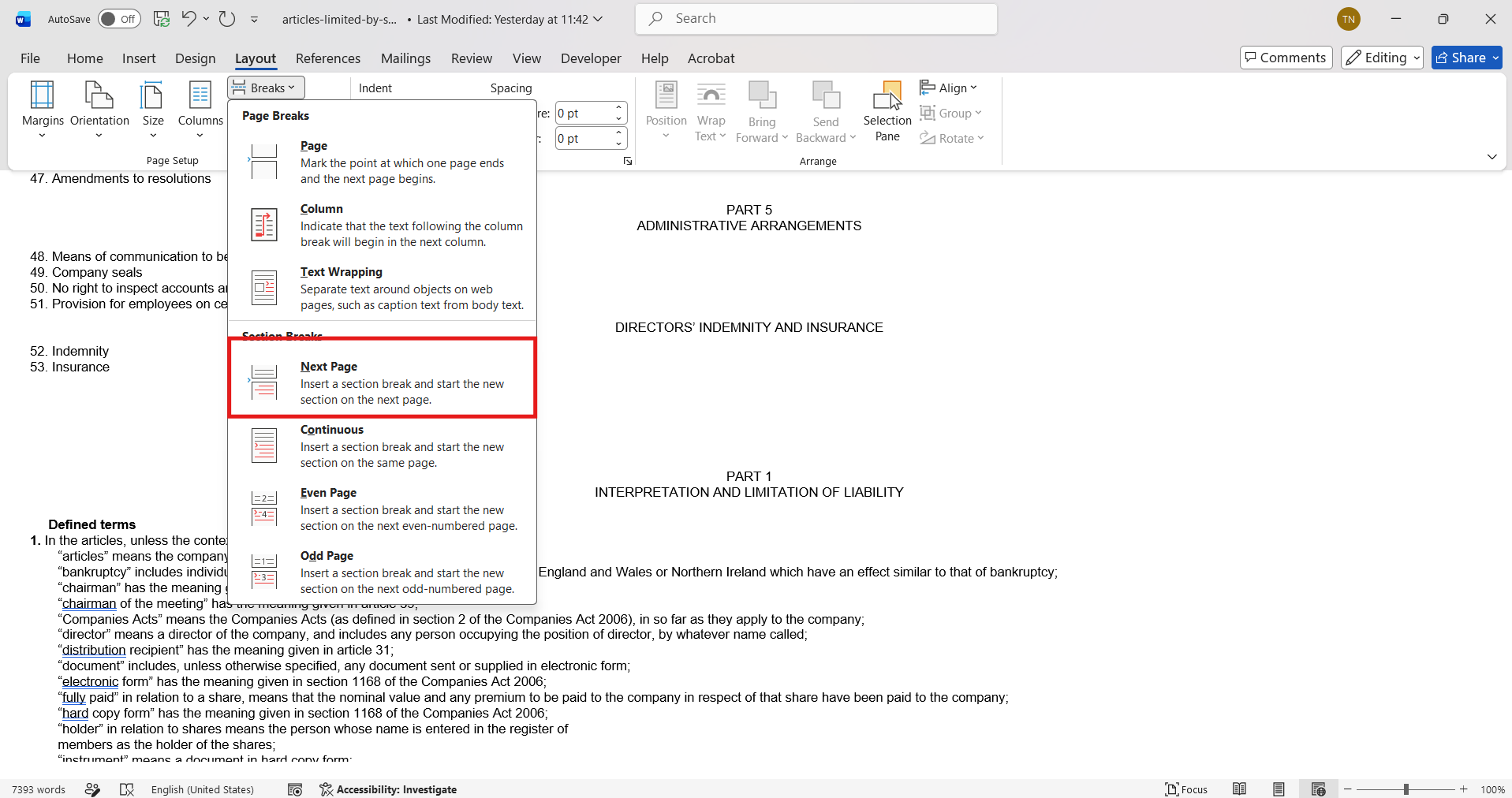Image resolution: width=1512 pixels, height=798 pixels.
Task: Click the Share button
Action: point(1460,58)
